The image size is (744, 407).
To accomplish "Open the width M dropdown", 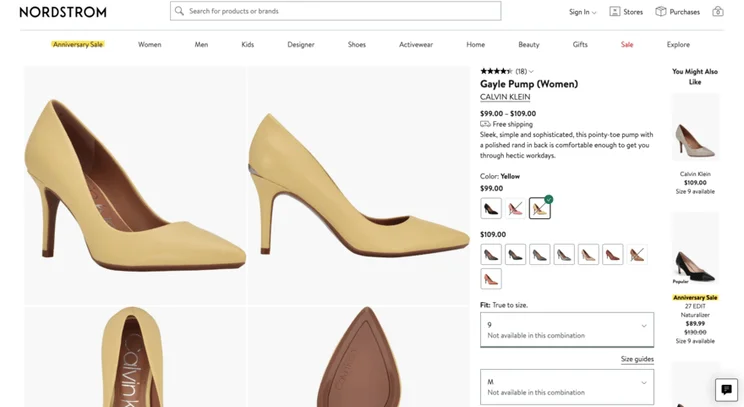I will [567, 387].
